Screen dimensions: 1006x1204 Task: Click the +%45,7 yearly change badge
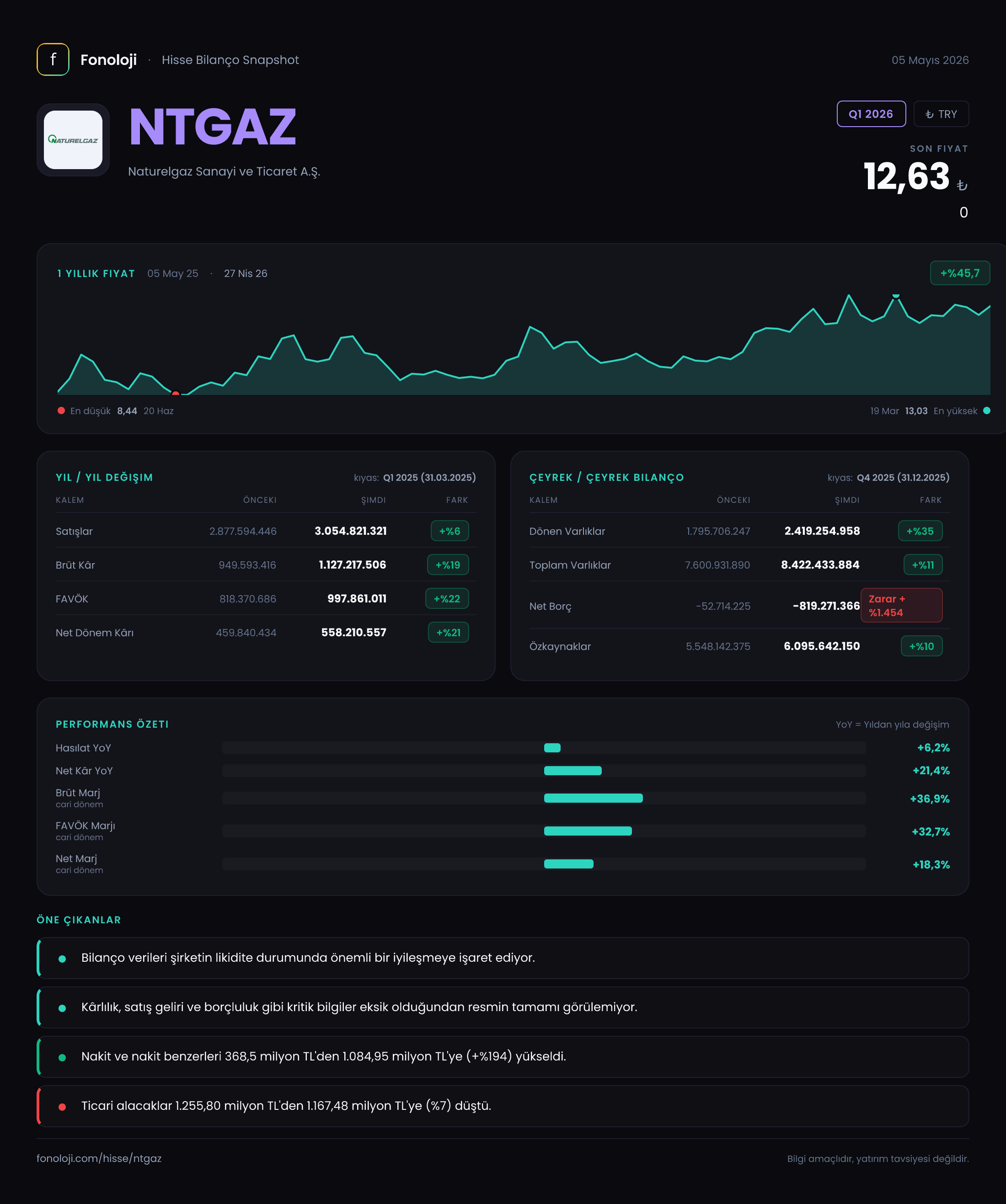point(959,273)
